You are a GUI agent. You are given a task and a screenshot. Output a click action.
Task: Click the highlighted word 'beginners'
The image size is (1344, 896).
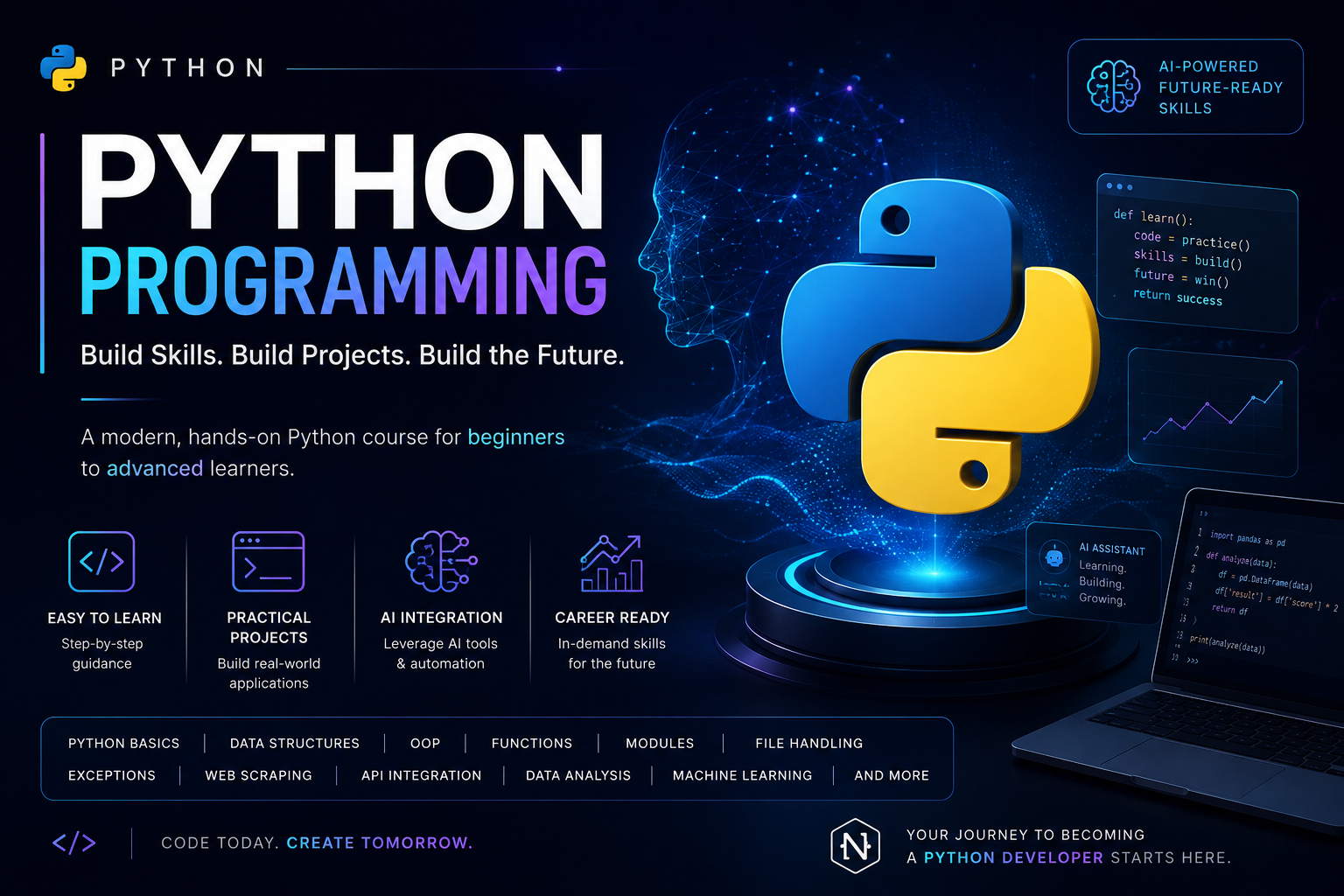coord(516,437)
